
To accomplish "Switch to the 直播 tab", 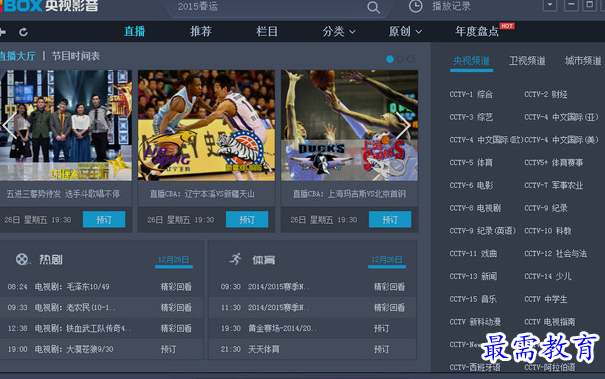I will (135, 32).
